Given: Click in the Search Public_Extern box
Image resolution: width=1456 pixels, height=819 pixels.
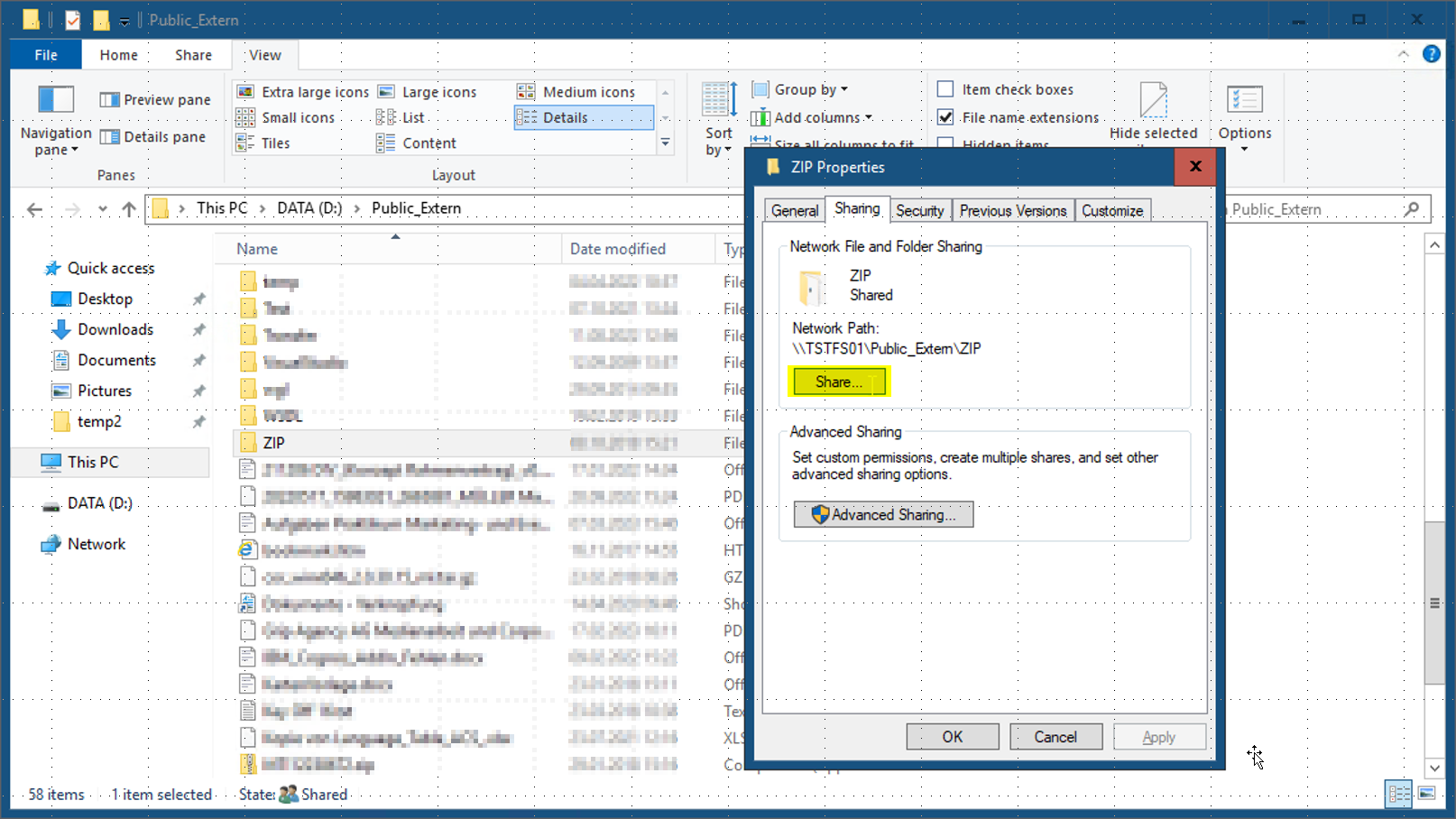Looking at the screenshot, I should [1317, 209].
